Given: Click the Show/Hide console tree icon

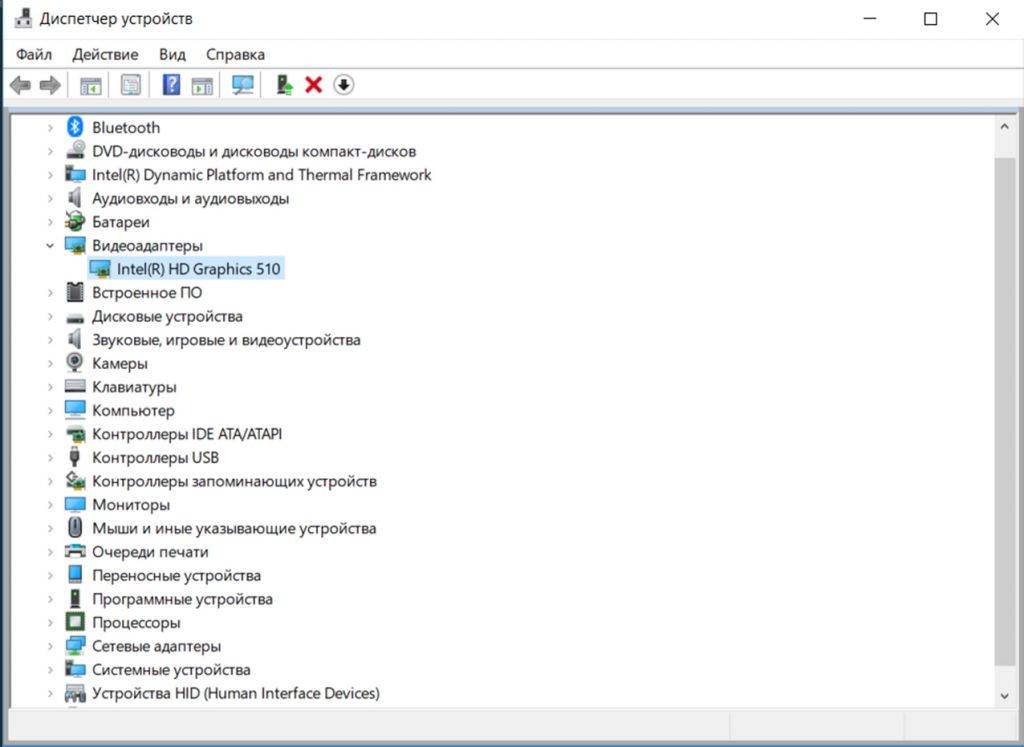Looking at the screenshot, I should click(91, 85).
